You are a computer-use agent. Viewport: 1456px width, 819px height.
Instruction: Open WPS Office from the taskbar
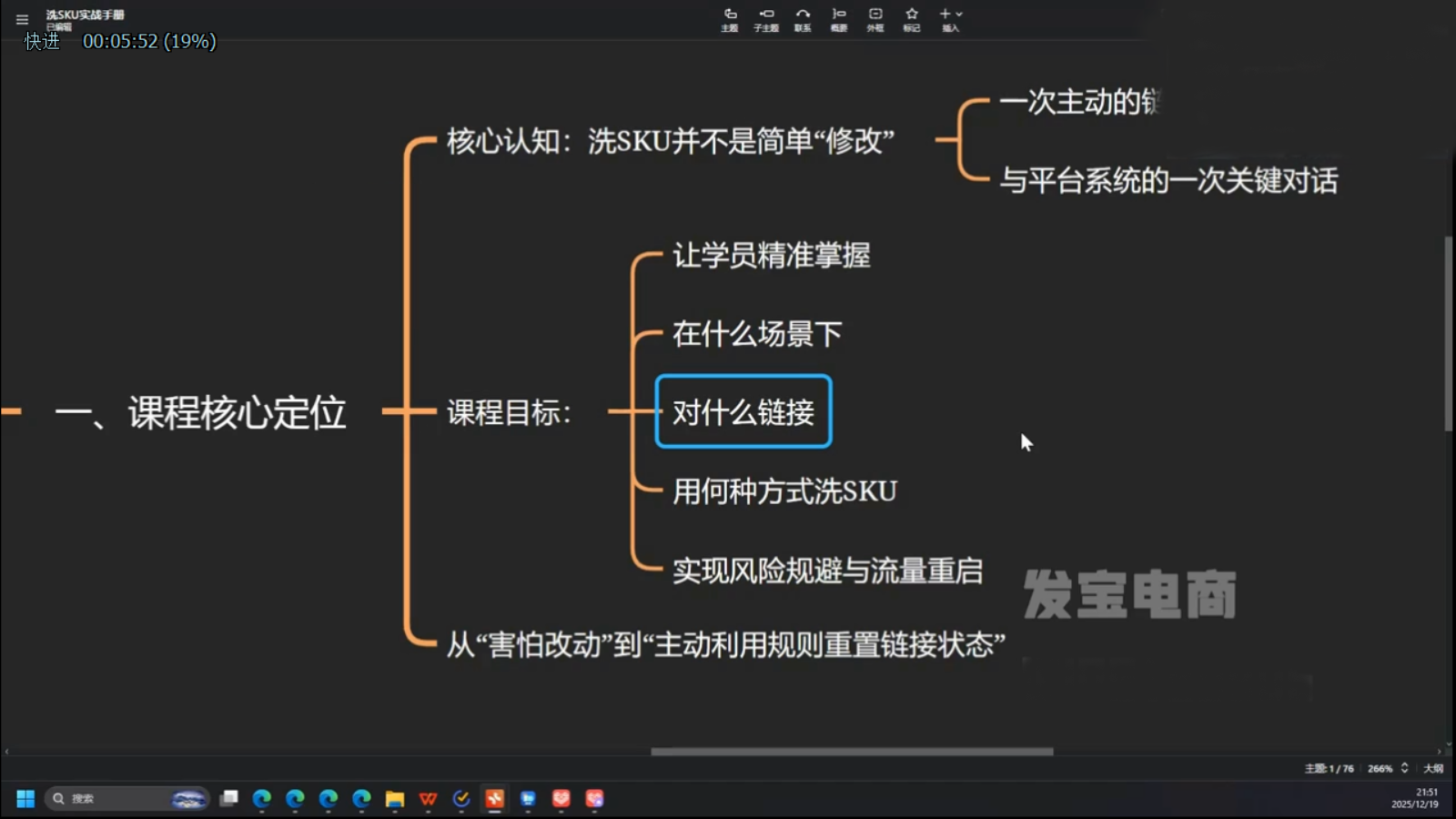point(428,798)
